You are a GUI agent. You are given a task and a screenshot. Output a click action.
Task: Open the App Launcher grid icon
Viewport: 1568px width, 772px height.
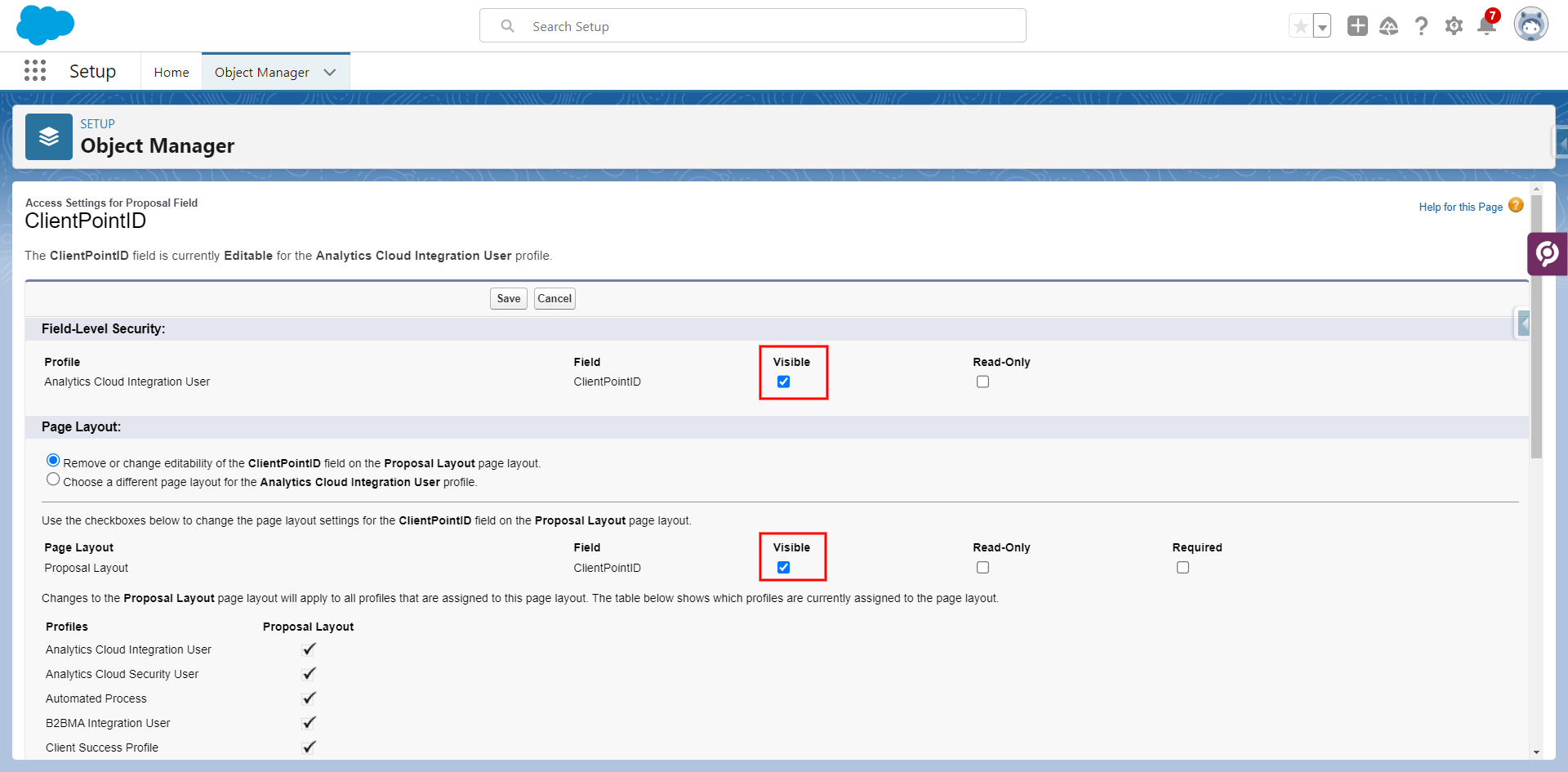click(x=35, y=71)
